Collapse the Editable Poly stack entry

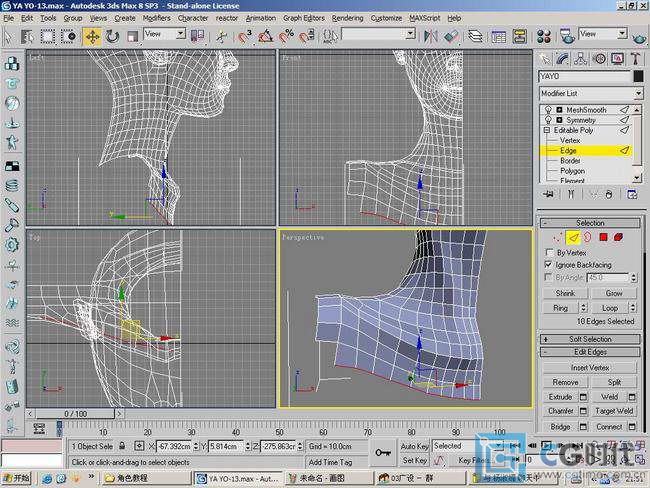[547, 130]
